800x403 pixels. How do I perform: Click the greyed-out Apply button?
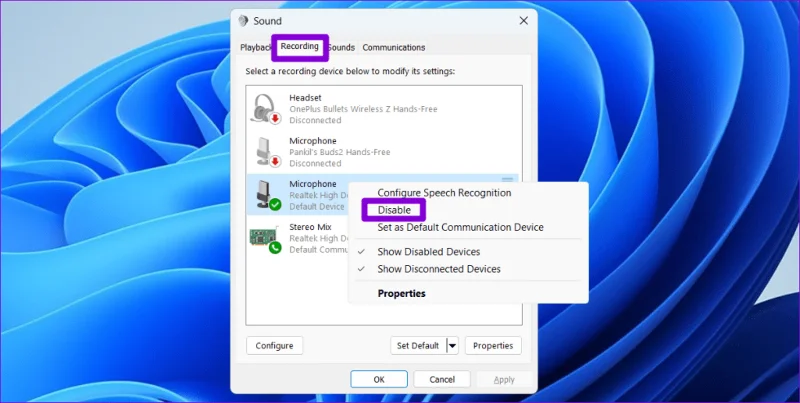pyautogui.click(x=504, y=380)
